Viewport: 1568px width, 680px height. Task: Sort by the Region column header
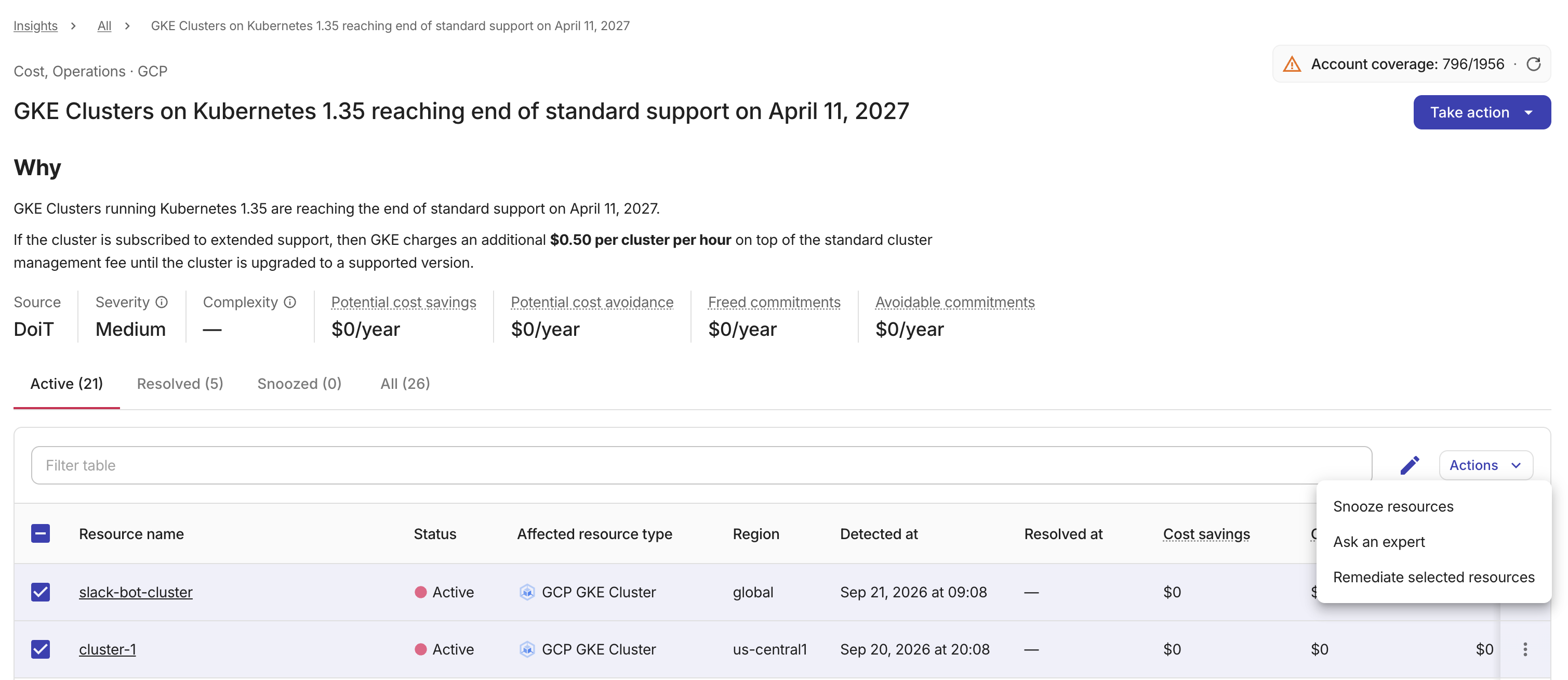755,534
